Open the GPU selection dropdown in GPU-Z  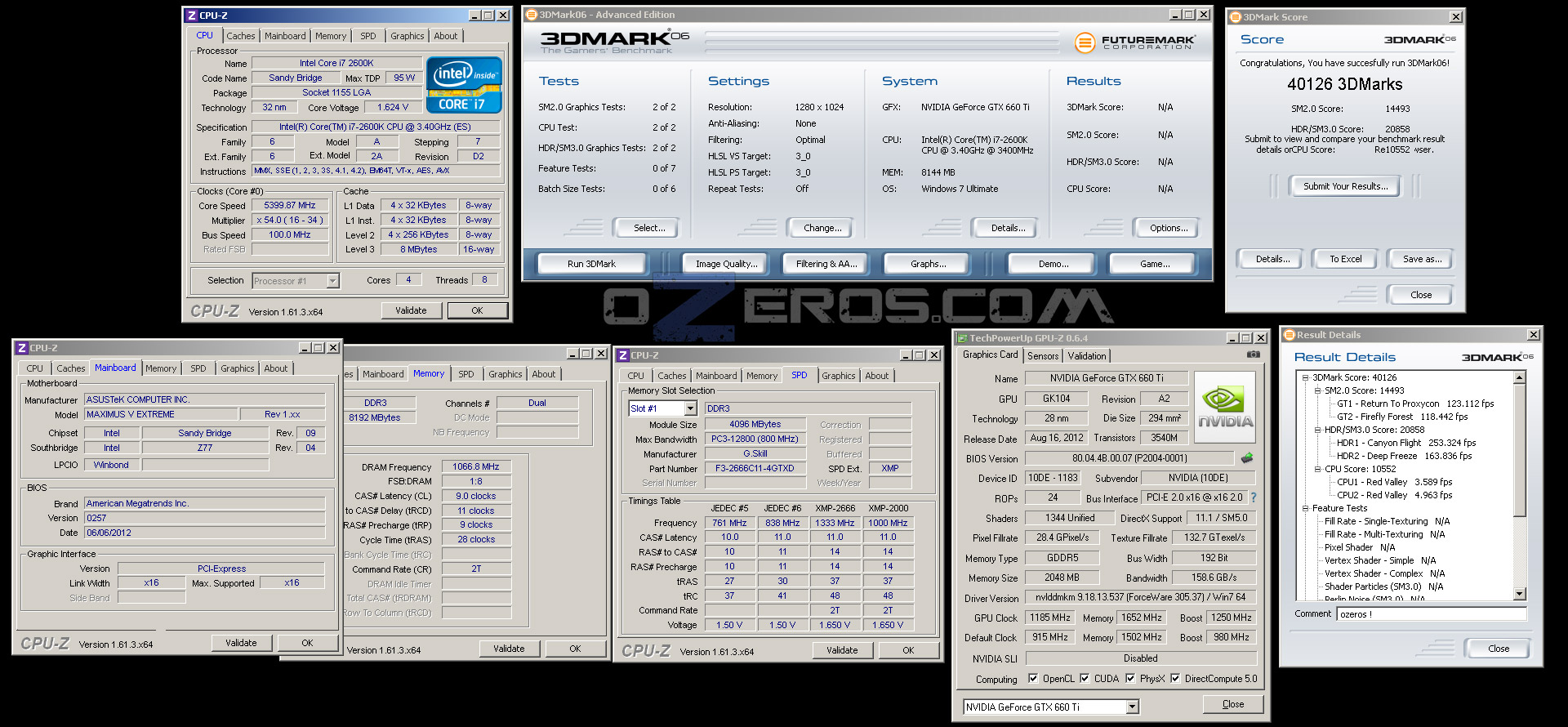(1132, 707)
